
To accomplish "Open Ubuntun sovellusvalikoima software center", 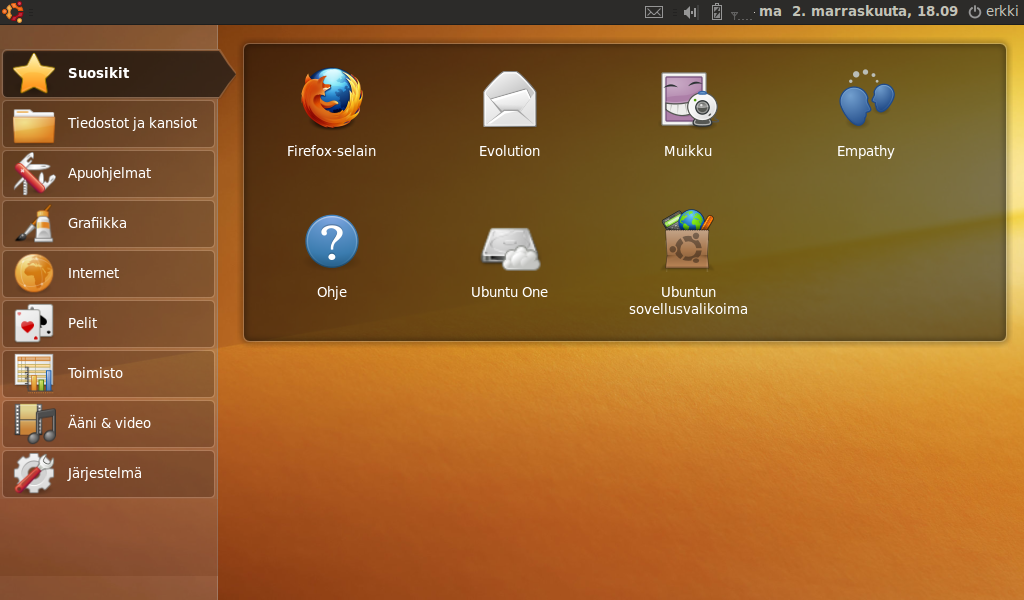I will click(x=688, y=241).
